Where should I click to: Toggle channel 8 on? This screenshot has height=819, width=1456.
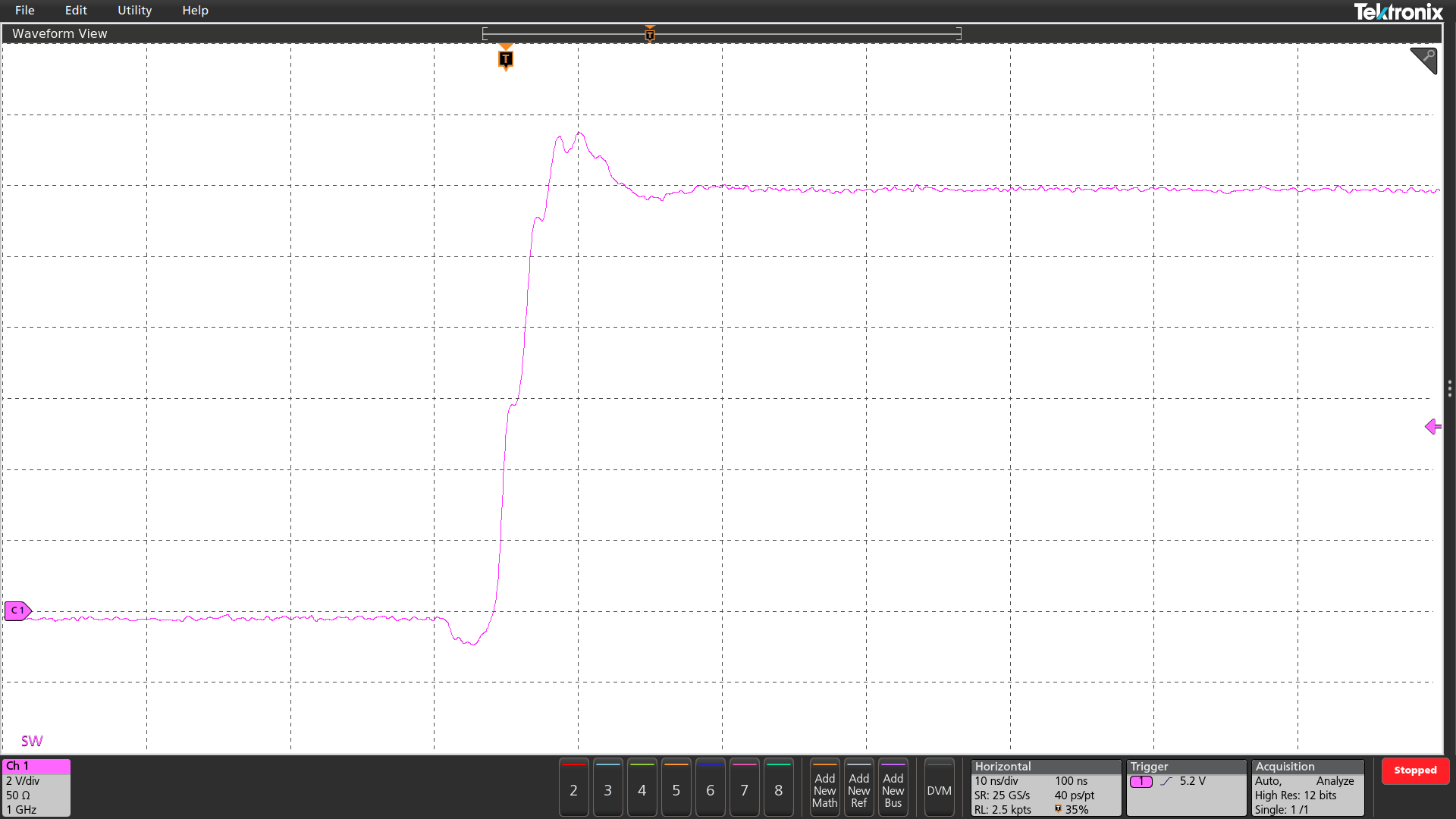[778, 789]
